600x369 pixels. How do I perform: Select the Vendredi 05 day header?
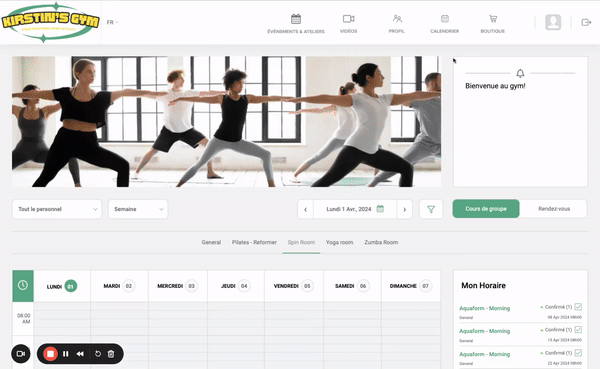[293, 286]
